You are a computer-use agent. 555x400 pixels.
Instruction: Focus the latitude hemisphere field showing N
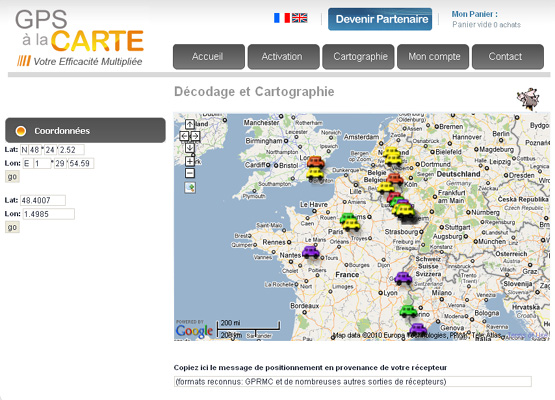pyautogui.click(x=24, y=150)
